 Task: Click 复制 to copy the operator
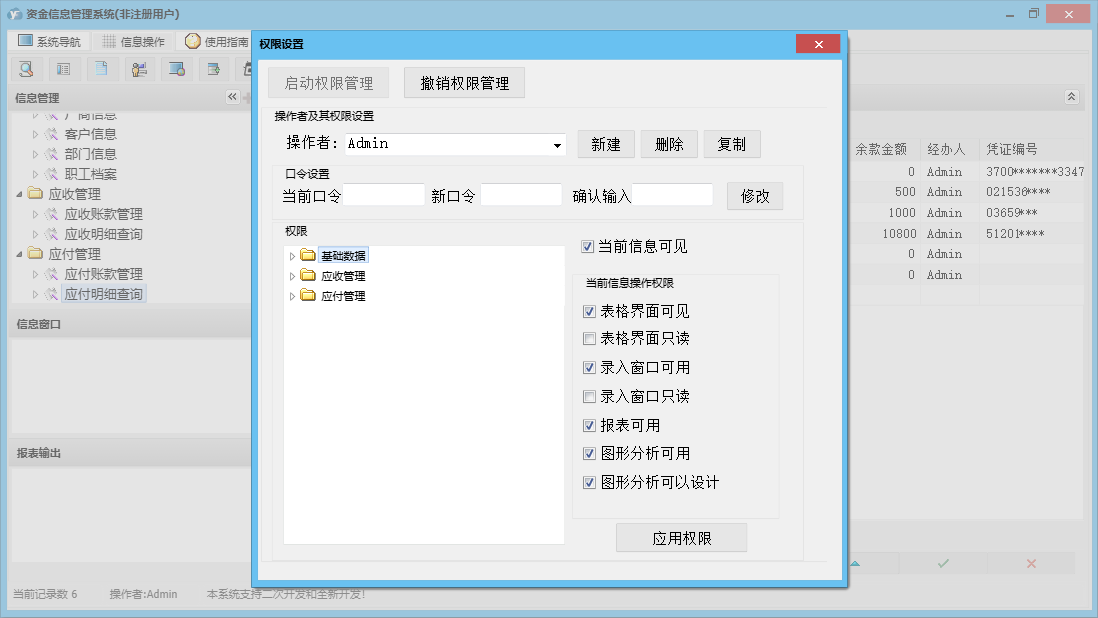click(x=732, y=144)
